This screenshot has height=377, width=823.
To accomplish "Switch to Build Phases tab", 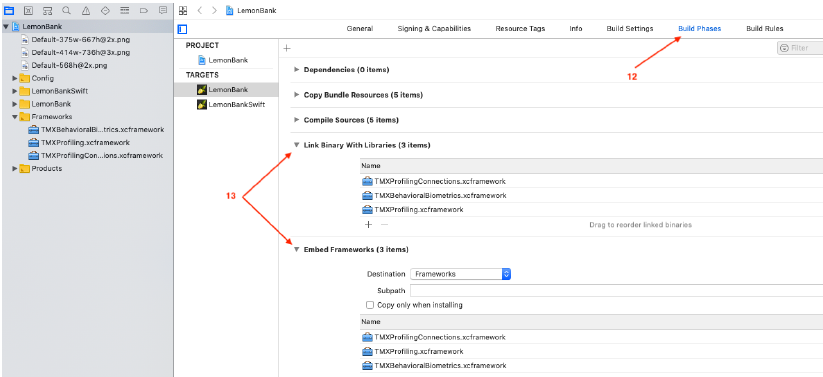I will pyautogui.click(x=700, y=29).
